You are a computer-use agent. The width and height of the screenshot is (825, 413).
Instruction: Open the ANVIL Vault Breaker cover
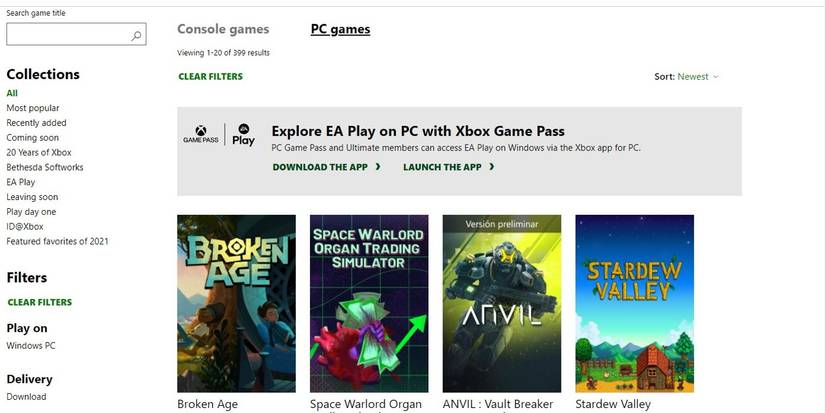501,303
